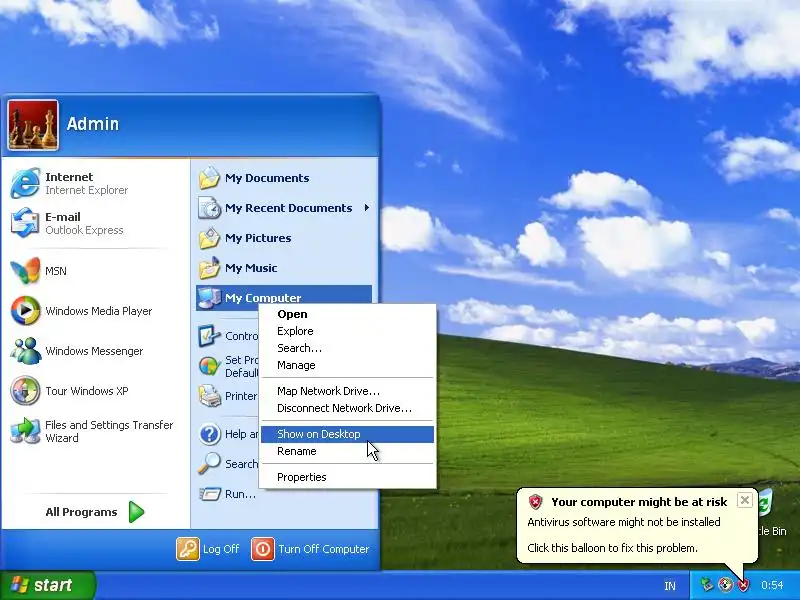
Task: Click the Run icon
Action: tap(209, 494)
